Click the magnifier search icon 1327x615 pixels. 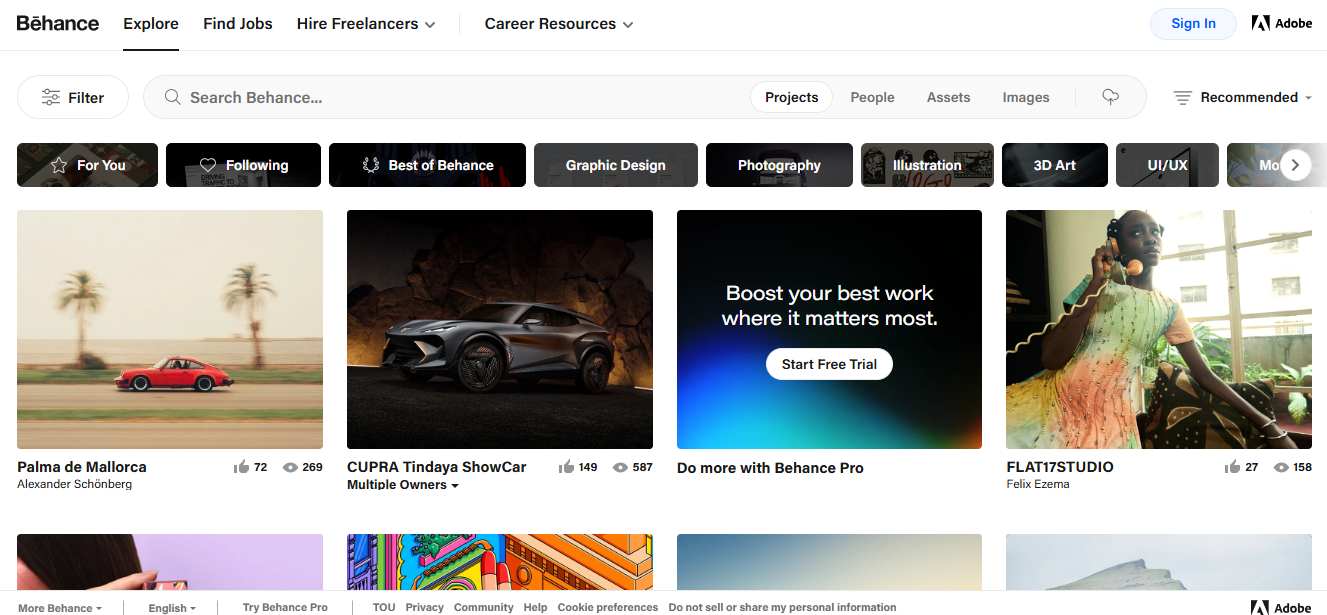pyautogui.click(x=173, y=97)
